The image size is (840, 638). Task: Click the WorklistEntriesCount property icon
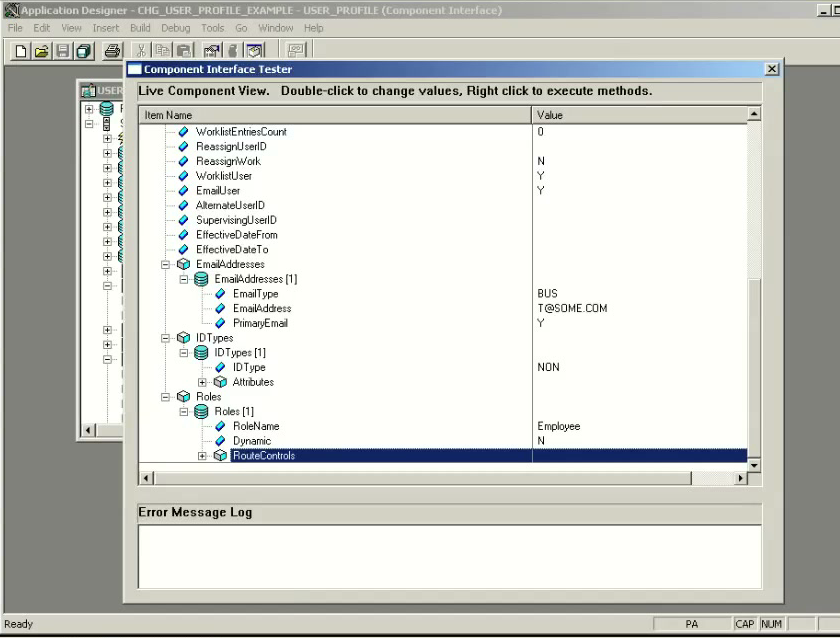click(183, 132)
